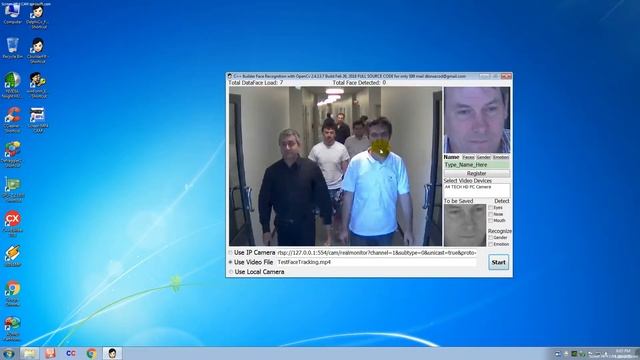Screen dimensions: 640x360
Task: Open the green graphics card desktop icon
Action: coord(13,189)
